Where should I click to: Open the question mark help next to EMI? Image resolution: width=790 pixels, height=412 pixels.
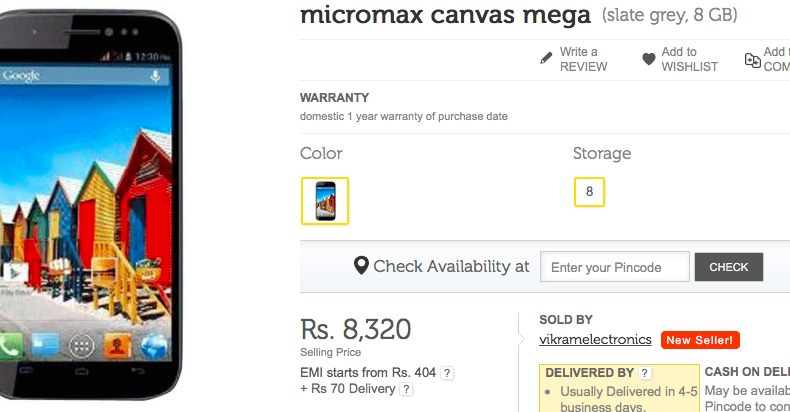coord(447,373)
